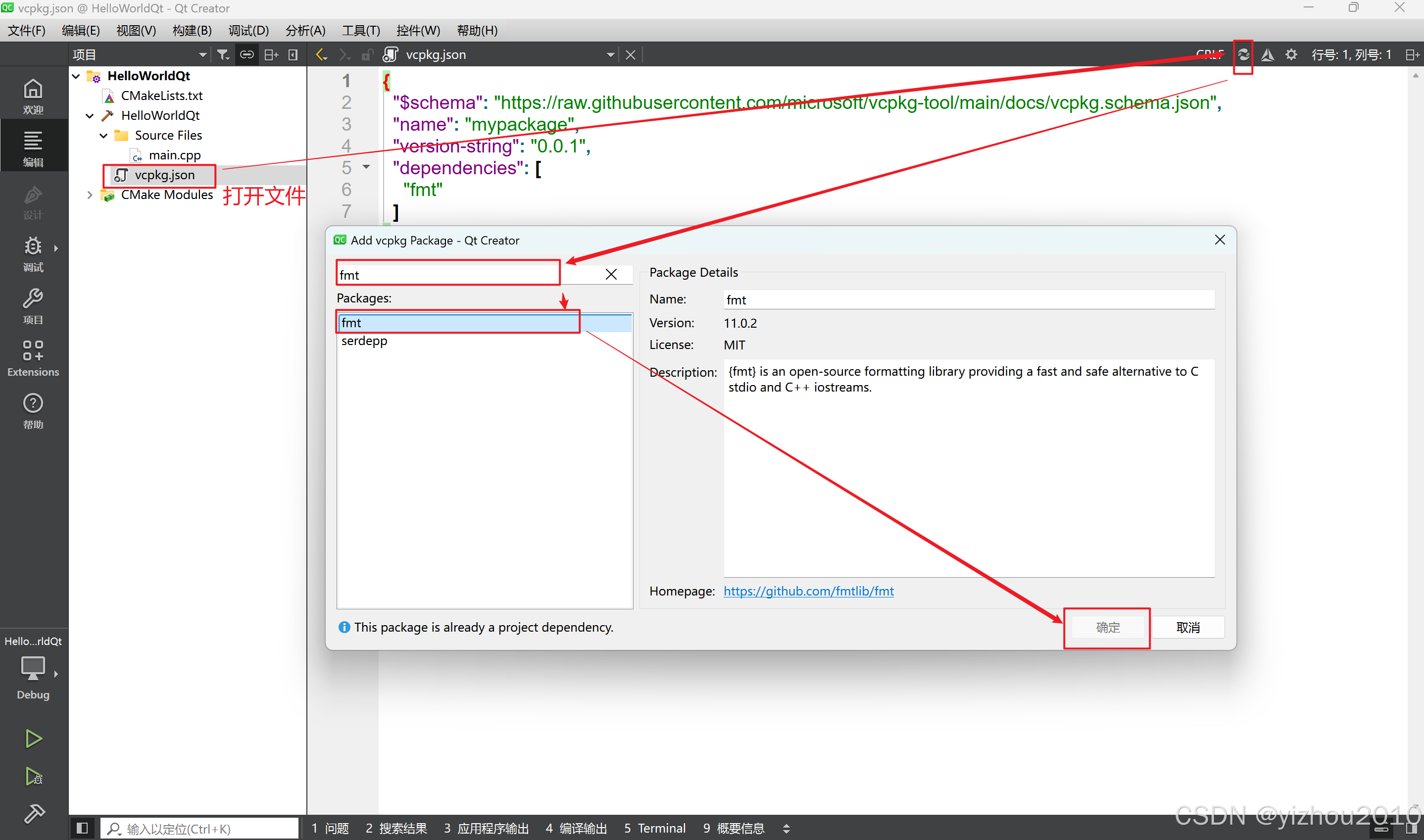Fold the dependencies block at line 5

click(x=366, y=167)
